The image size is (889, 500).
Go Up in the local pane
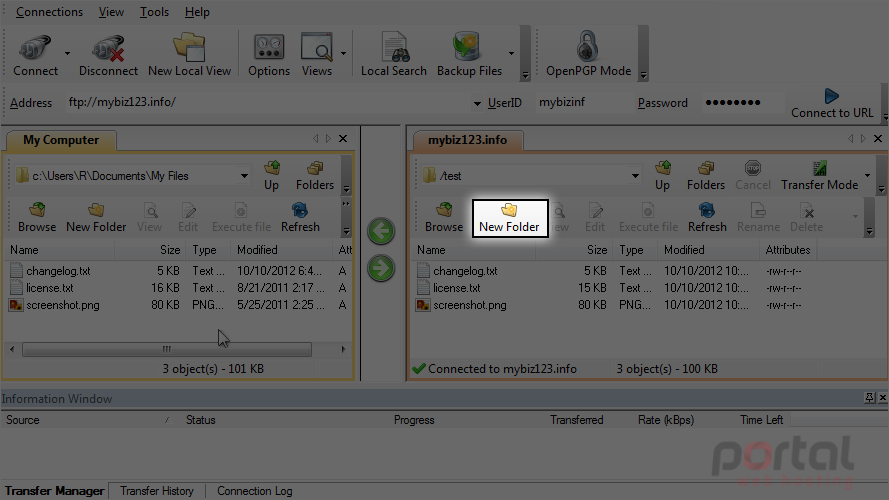272,176
